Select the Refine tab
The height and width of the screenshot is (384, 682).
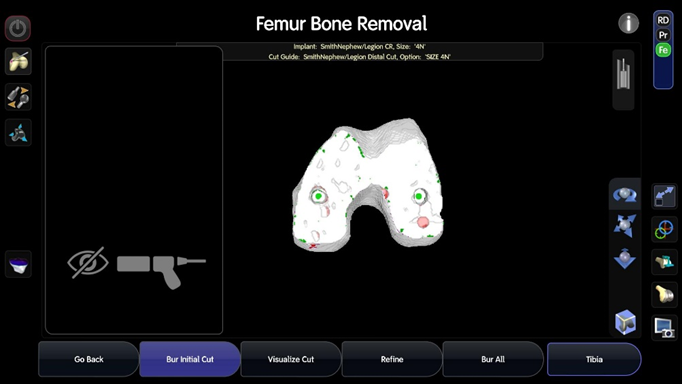click(392, 359)
